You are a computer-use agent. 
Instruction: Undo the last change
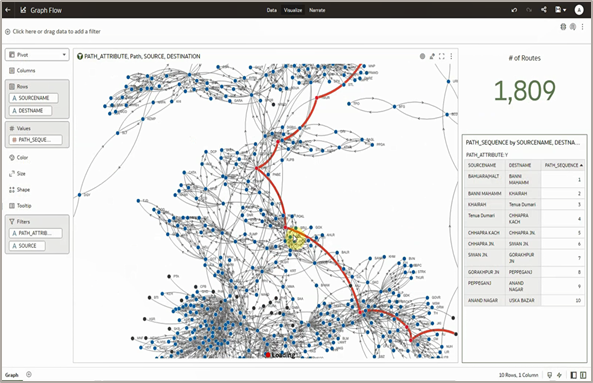pos(514,10)
